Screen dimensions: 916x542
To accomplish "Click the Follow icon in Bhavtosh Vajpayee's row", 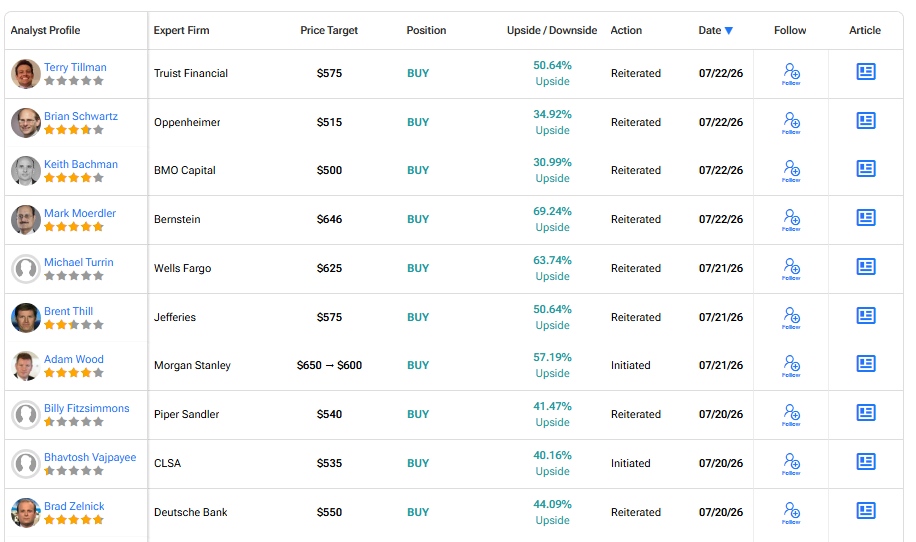I will 792,464.
